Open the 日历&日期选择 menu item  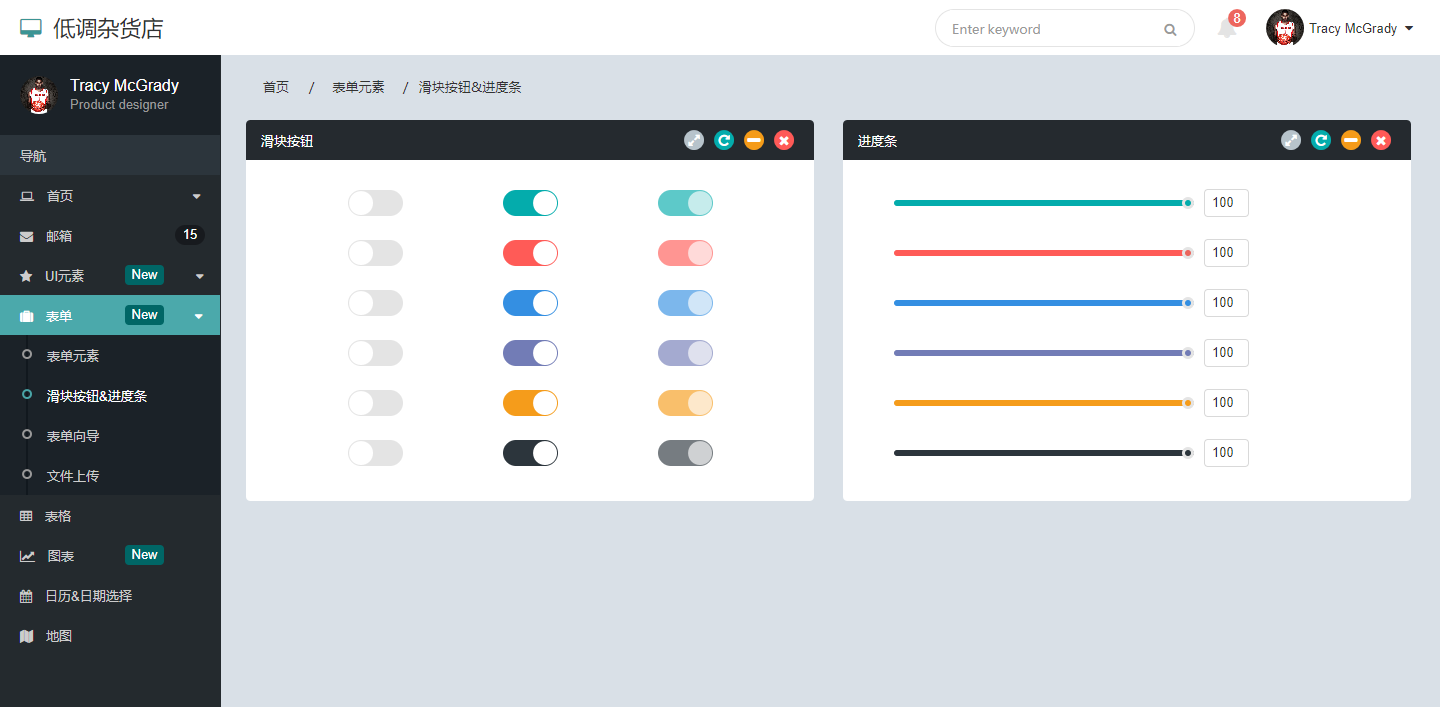click(110, 595)
